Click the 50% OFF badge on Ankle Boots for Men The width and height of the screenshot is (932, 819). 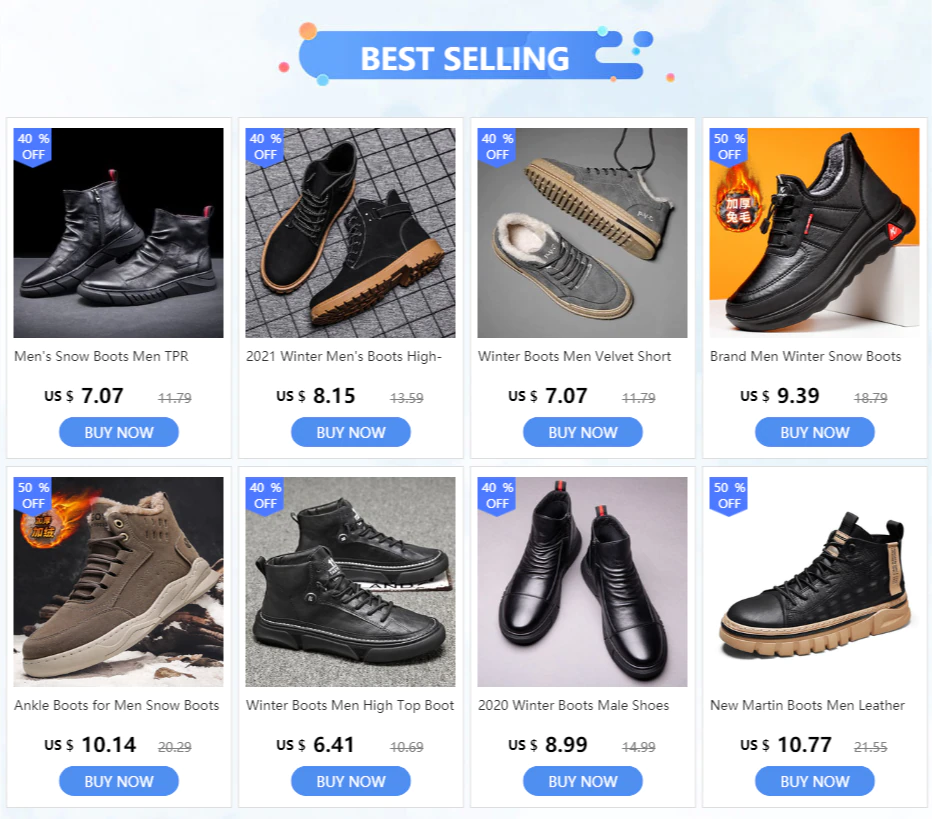coord(33,496)
